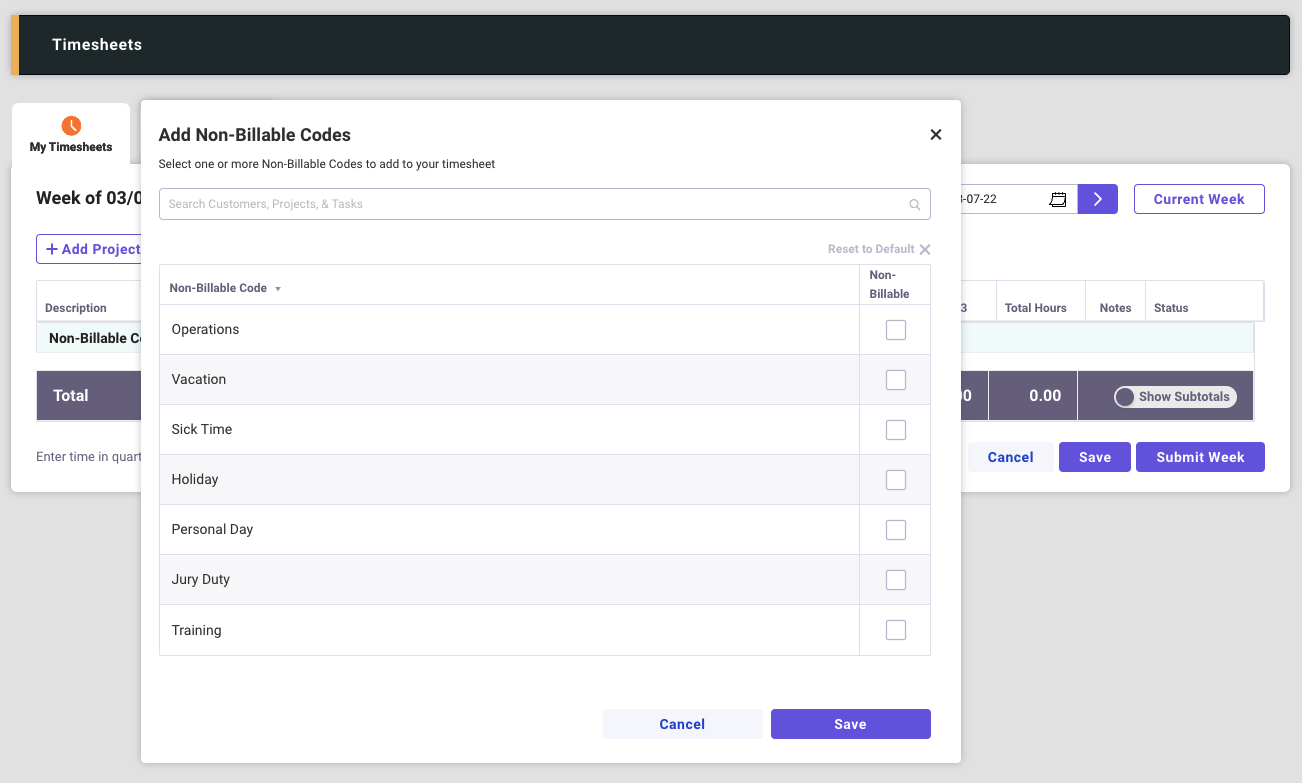Select the Sick Time checkbox
The image size is (1302, 783).
pyautogui.click(x=896, y=430)
